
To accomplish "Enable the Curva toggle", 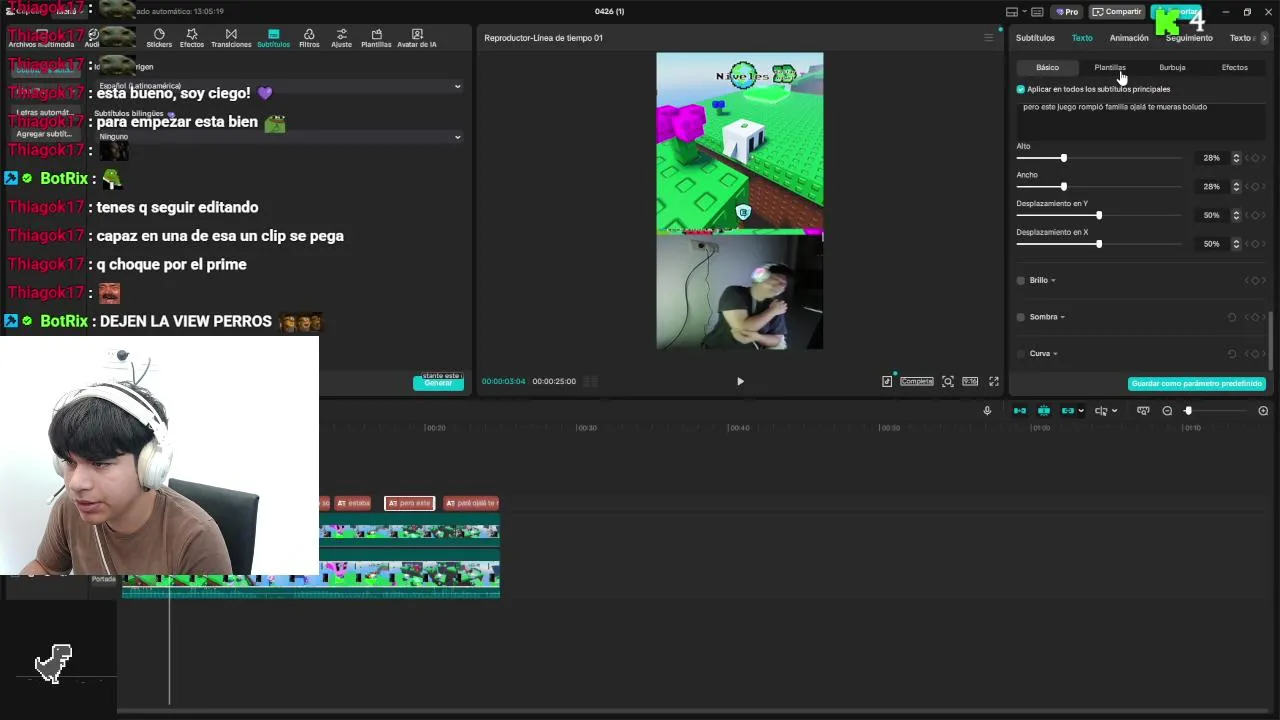I will 1021,354.
